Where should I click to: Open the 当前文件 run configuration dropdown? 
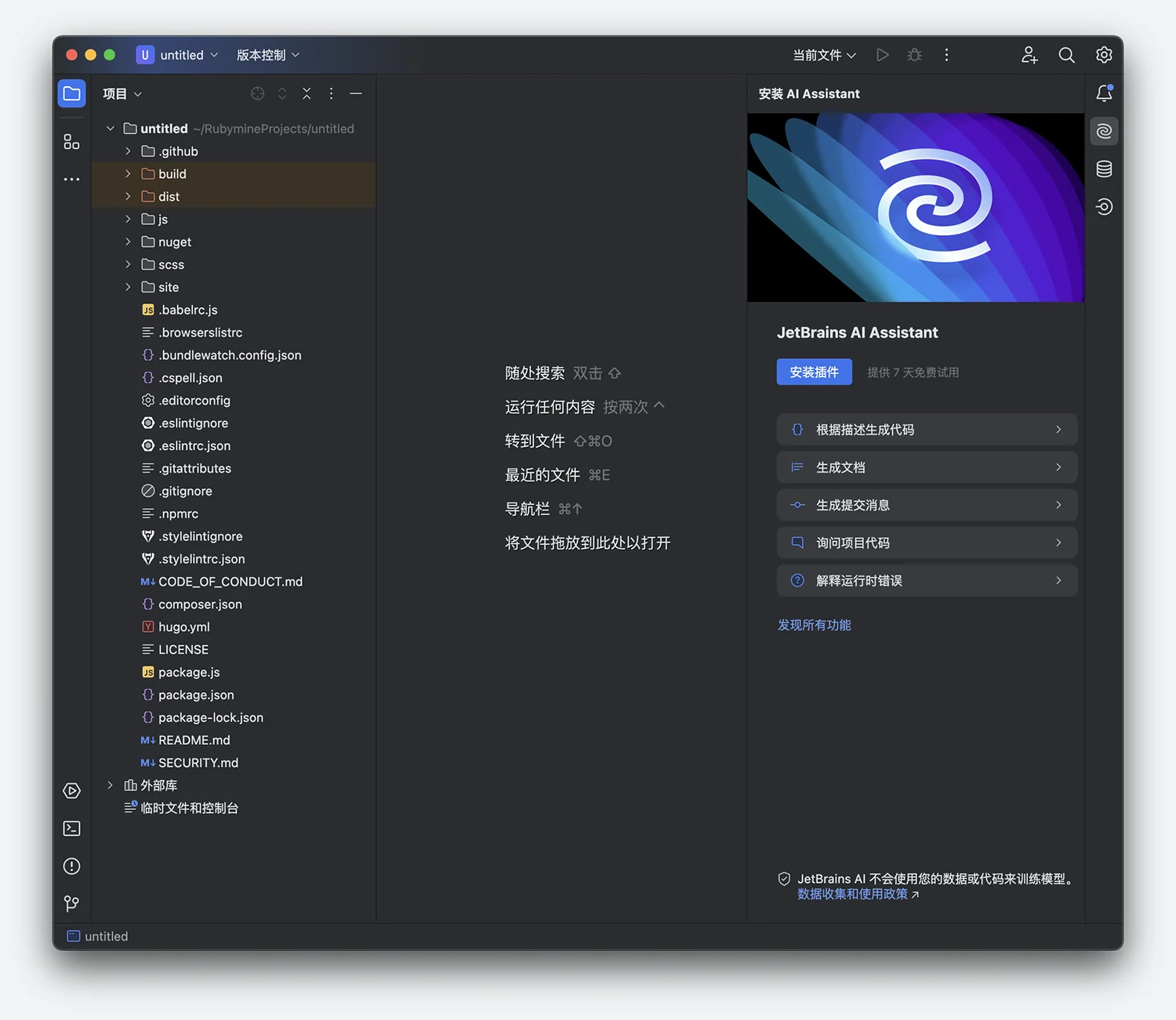coord(824,55)
